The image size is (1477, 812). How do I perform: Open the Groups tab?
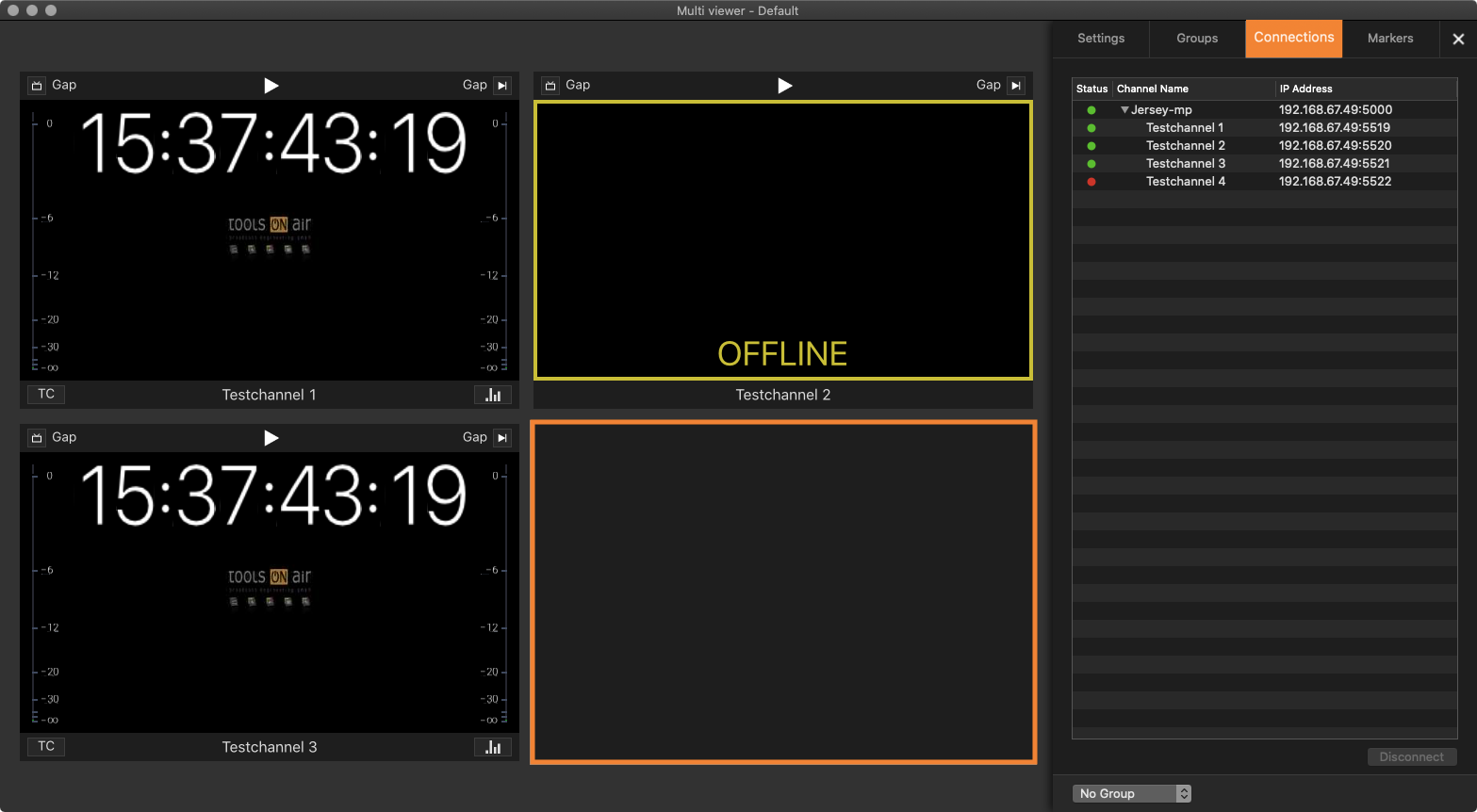1197,39
